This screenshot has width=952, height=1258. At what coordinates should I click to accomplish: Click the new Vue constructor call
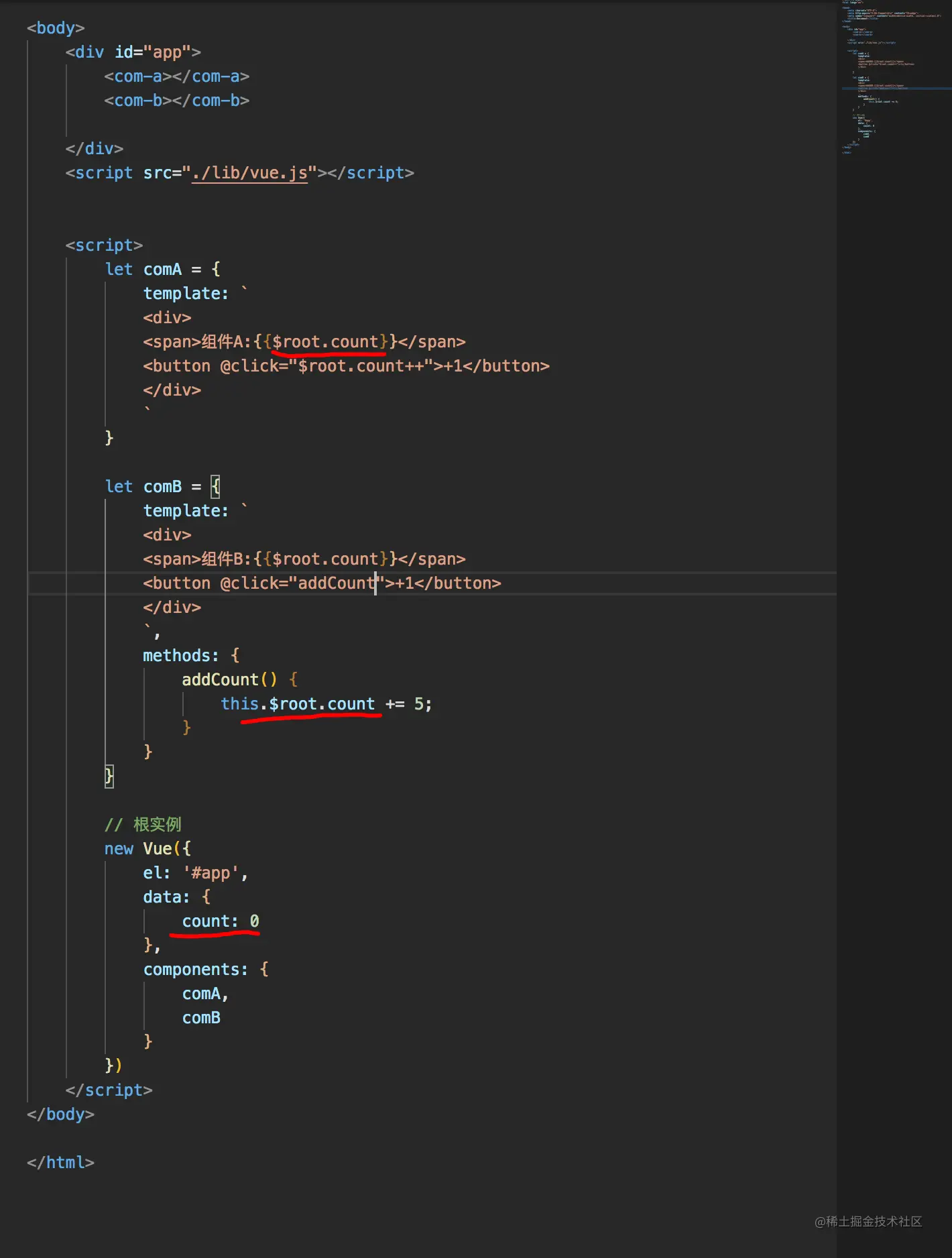[x=147, y=849]
